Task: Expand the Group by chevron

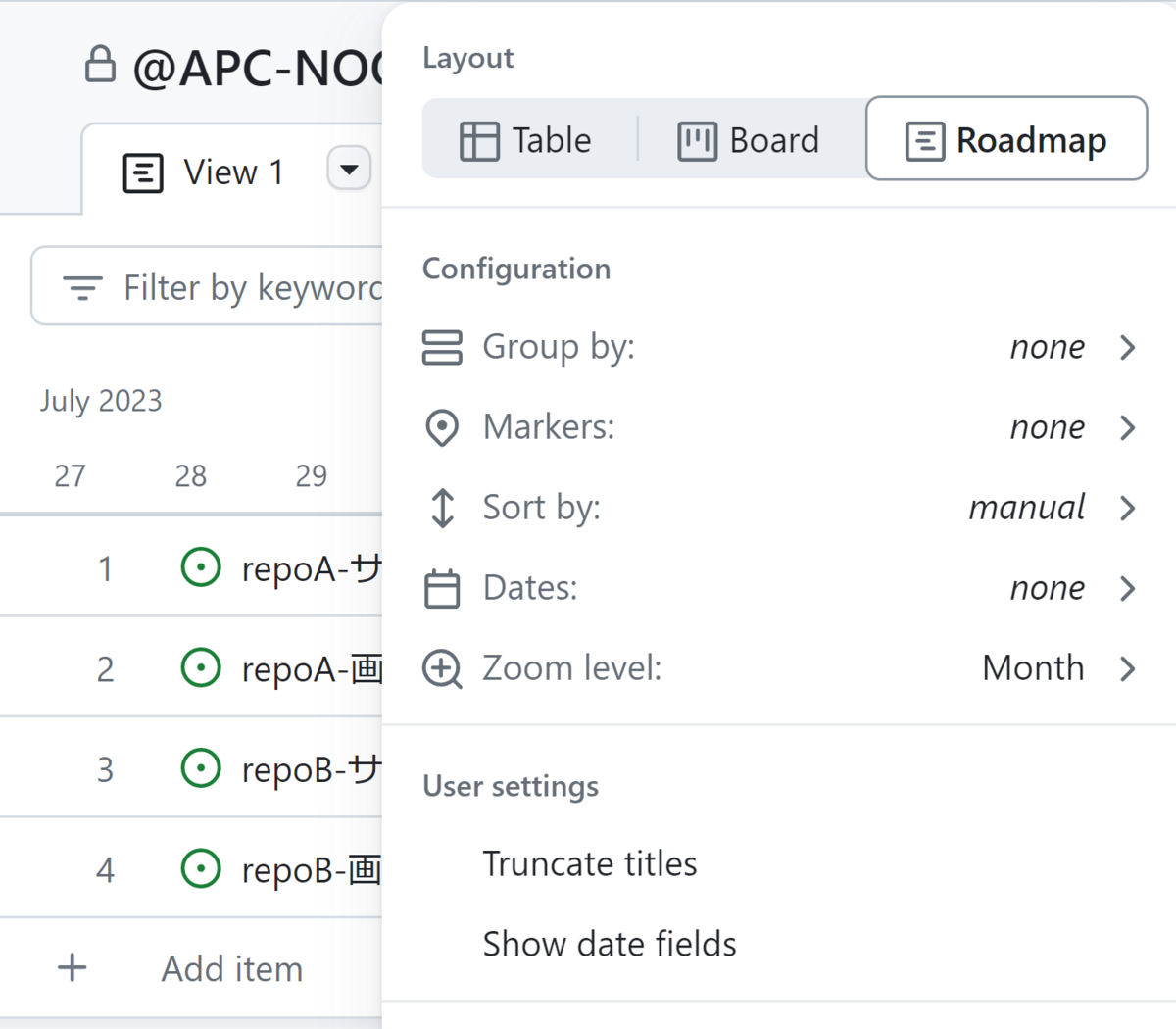Action: click(1127, 347)
